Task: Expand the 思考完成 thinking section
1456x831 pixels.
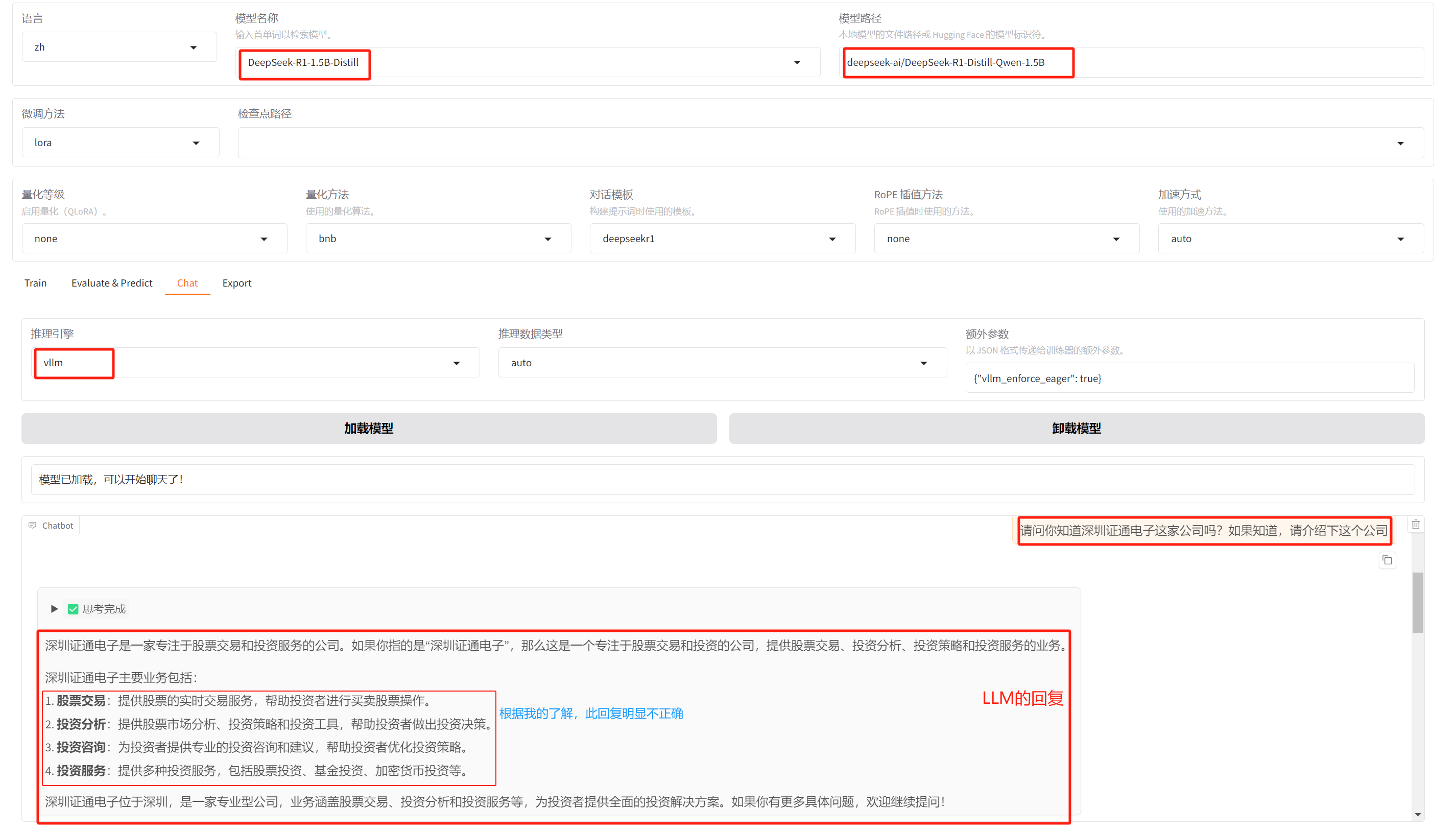Action: pyautogui.click(x=54, y=609)
